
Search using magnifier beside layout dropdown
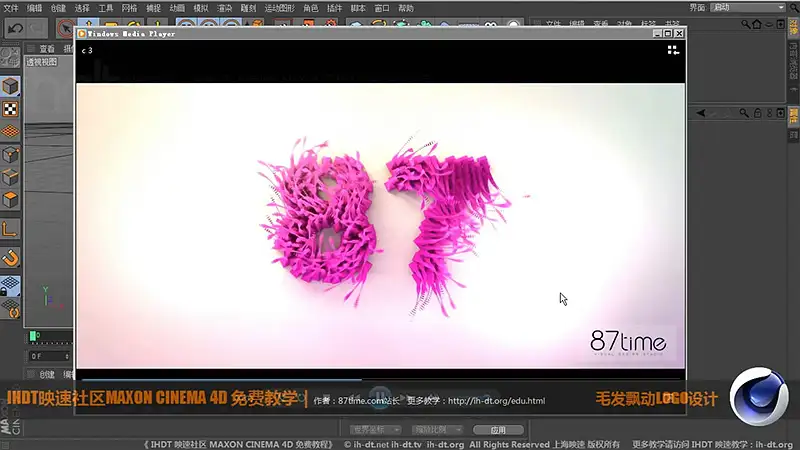click(x=794, y=8)
